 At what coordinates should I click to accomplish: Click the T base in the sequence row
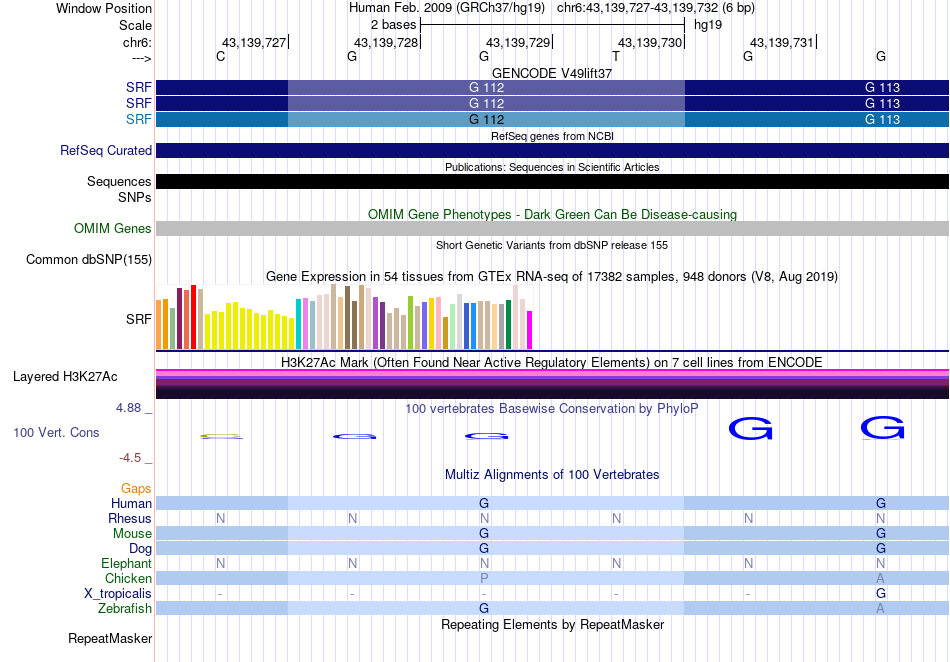point(616,56)
